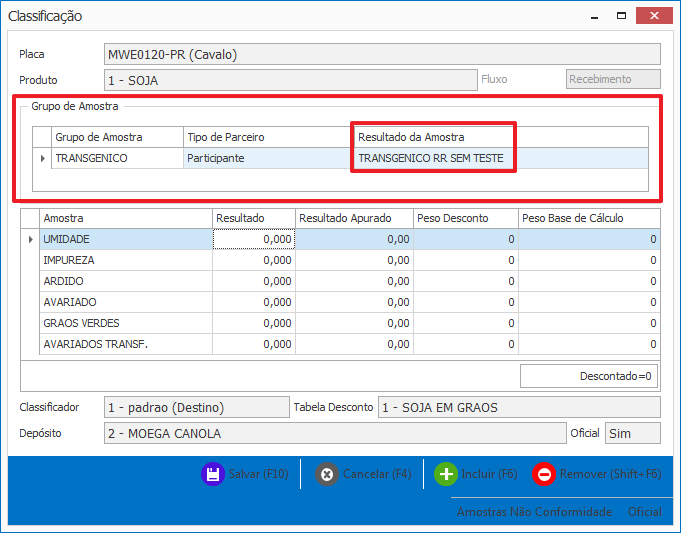The height and width of the screenshot is (533, 681).
Task: Click the Resultado column header
Action: [x=254, y=218]
